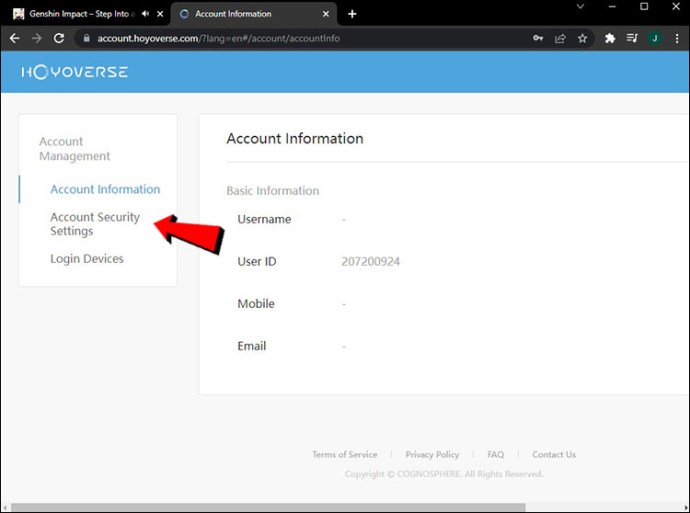Open a new browser tab
Image resolution: width=690 pixels, height=513 pixels.
[352, 14]
